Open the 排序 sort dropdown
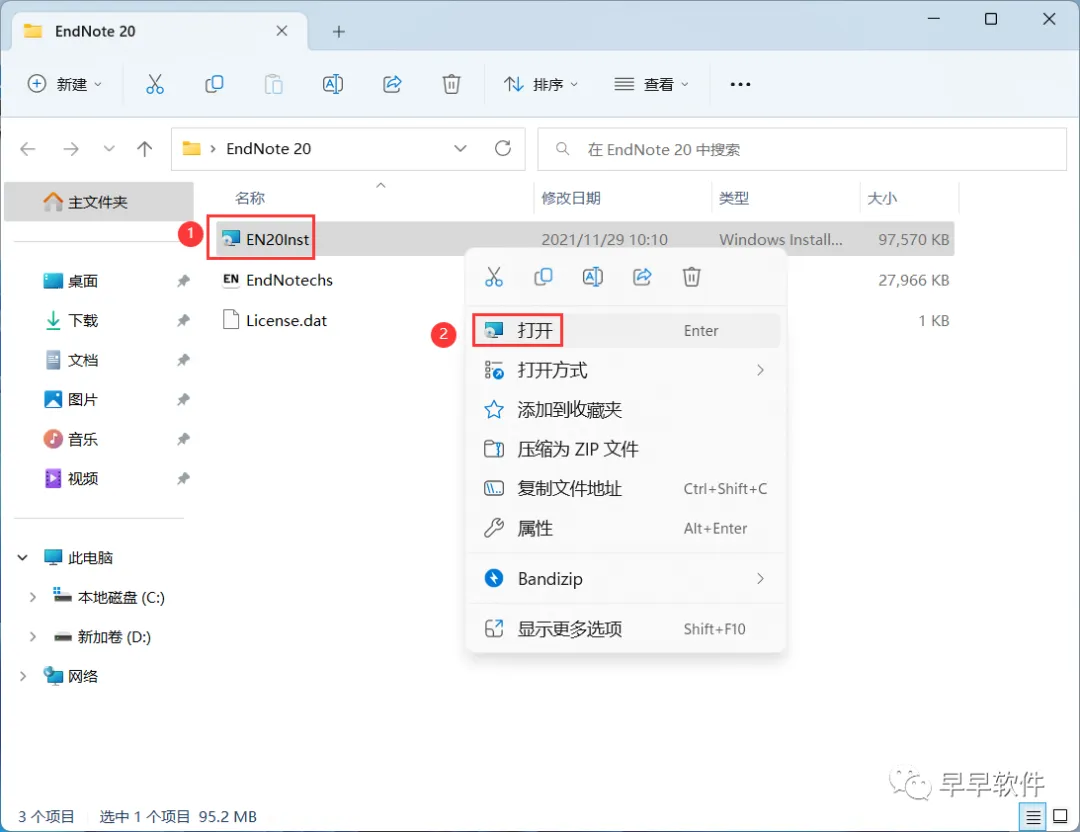This screenshot has height=832, width=1080. (x=540, y=84)
